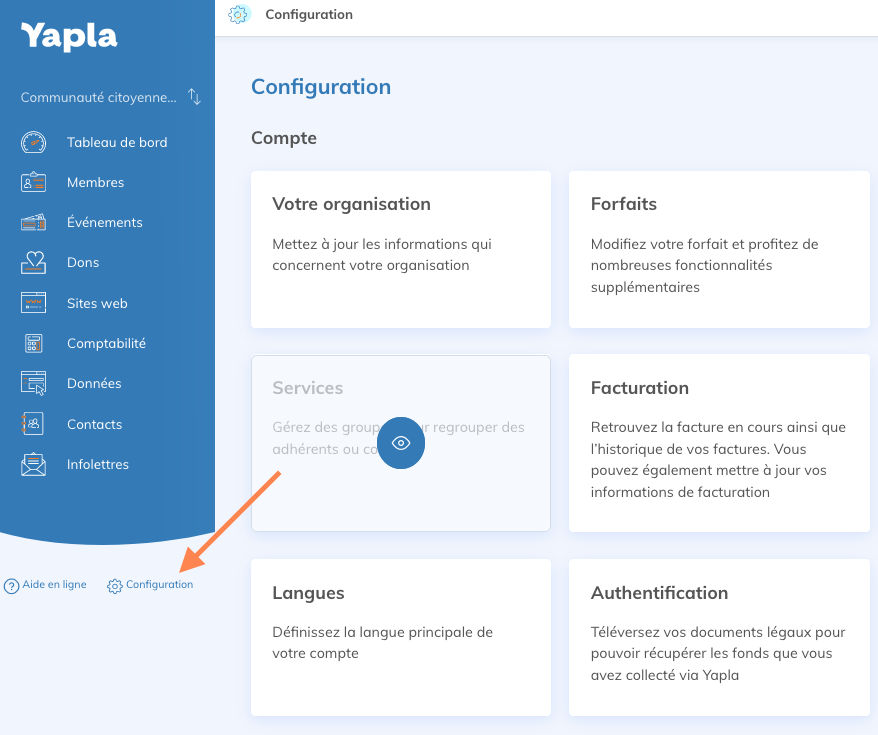Open the Tableau de bord dashboard icon
This screenshot has height=735, width=878.
(33, 142)
